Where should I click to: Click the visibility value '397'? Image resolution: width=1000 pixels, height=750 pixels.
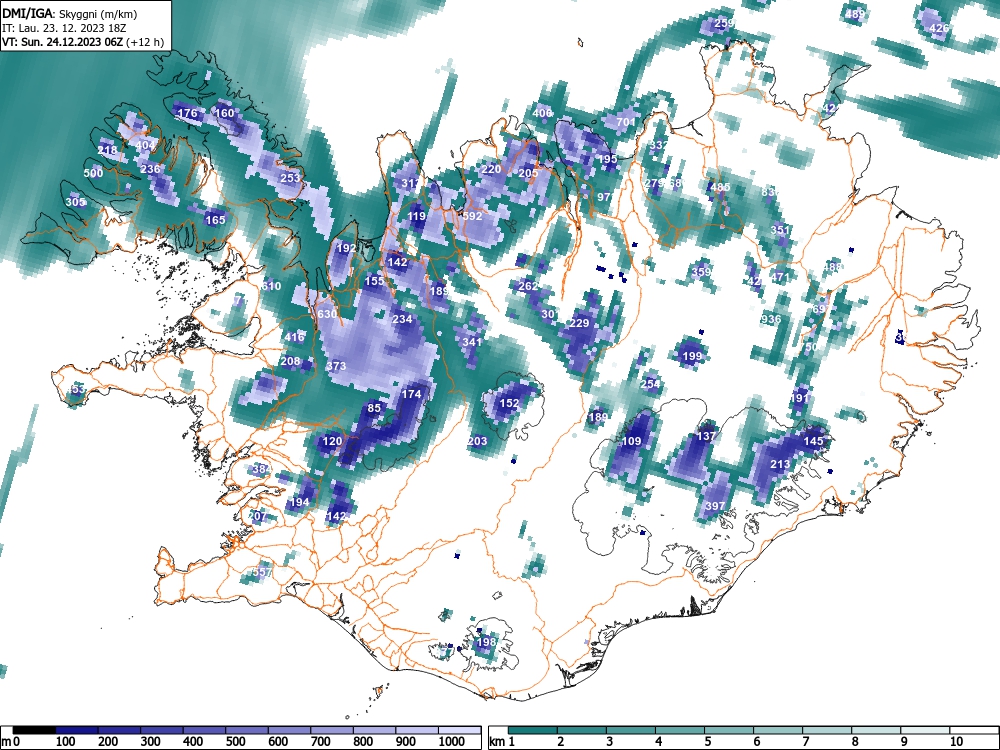pyautogui.click(x=715, y=506)
